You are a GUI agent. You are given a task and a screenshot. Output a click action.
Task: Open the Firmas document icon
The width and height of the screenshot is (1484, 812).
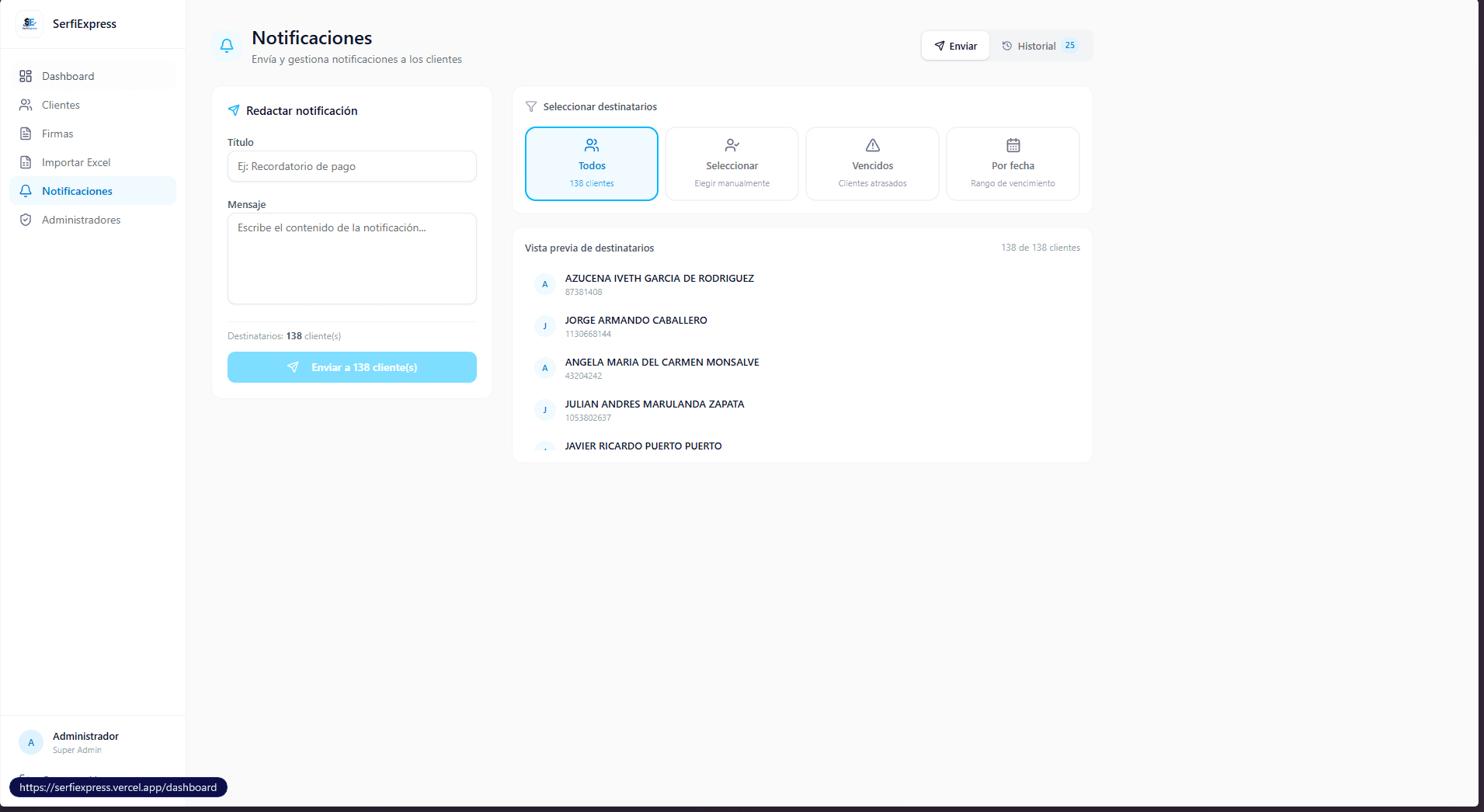pos(26,134)
